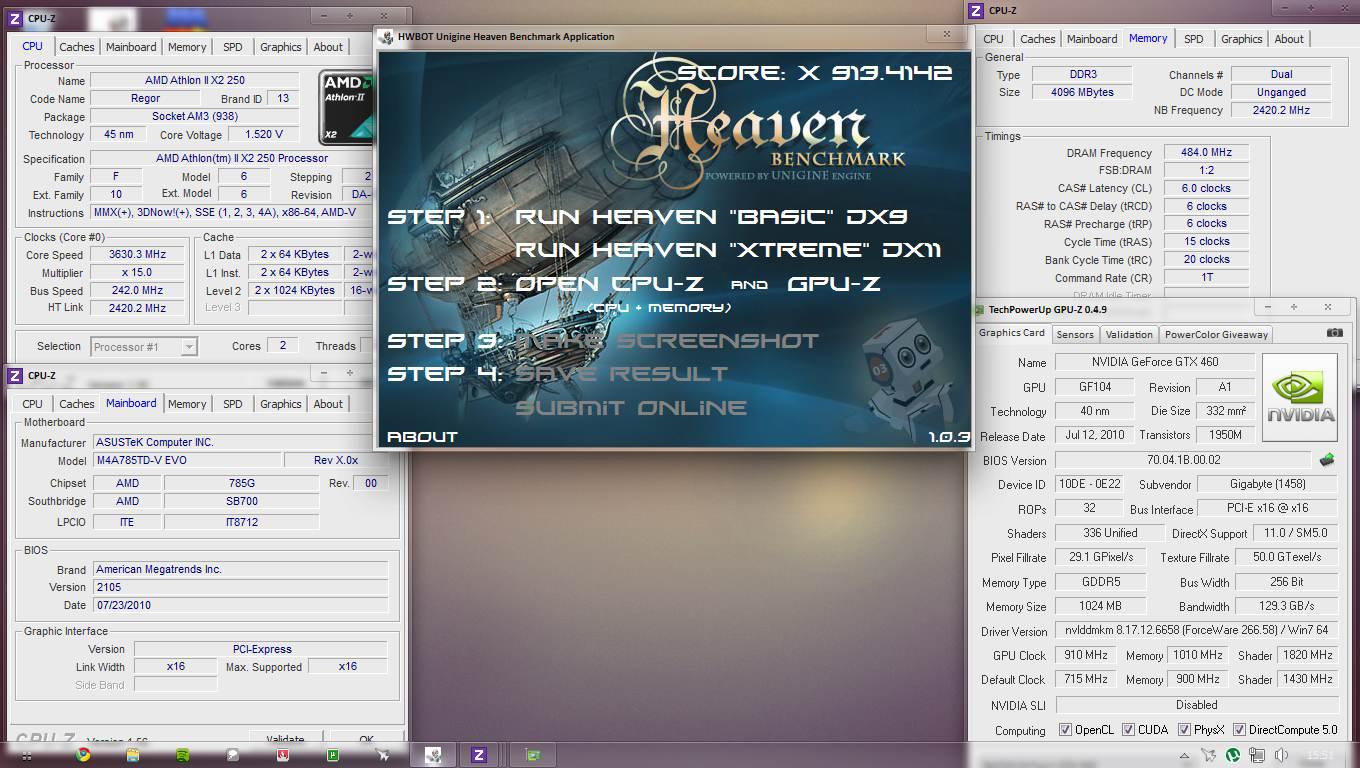The width and height of the screenshot is (1360, 768).
Task: Switch to Sensors tab in GPU-Z
Action: (1075, 334)
